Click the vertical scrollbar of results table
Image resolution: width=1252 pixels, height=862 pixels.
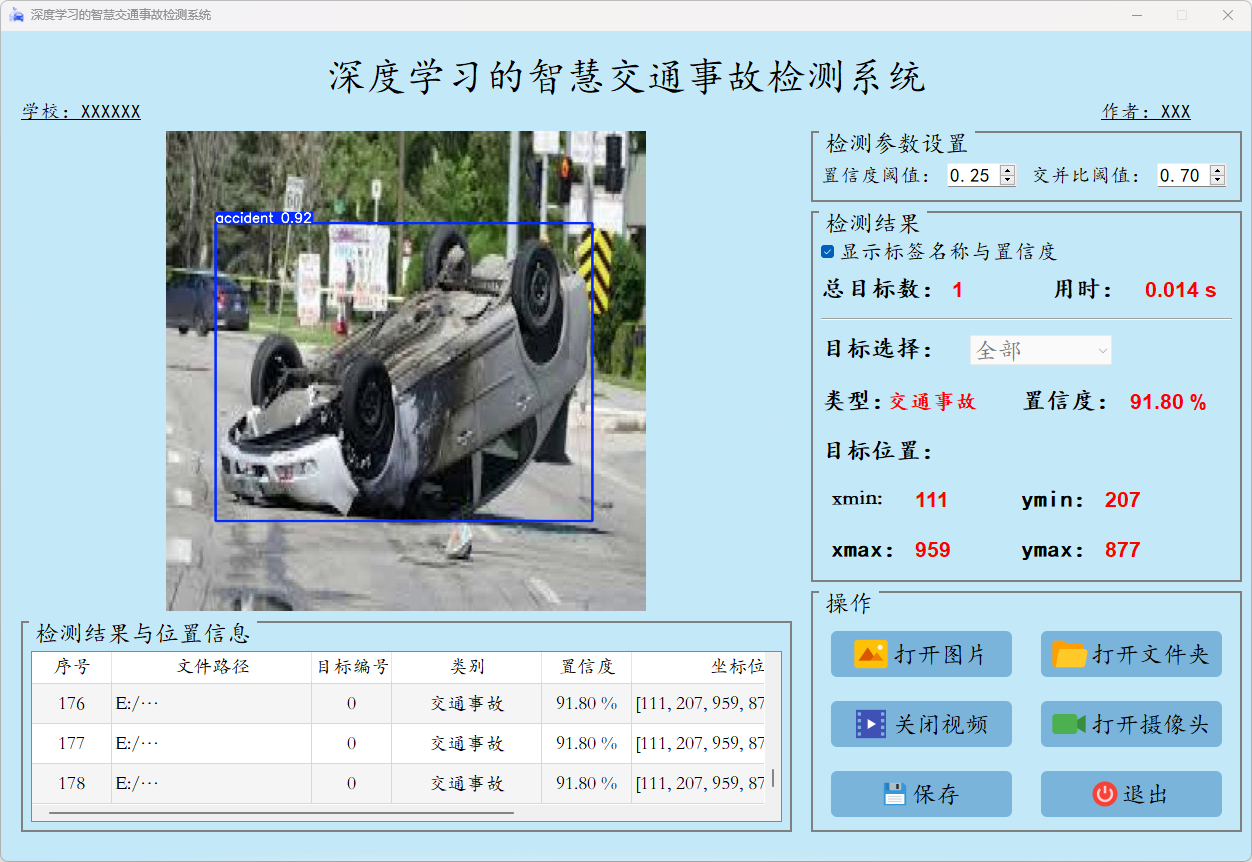(x=773, y=778)
